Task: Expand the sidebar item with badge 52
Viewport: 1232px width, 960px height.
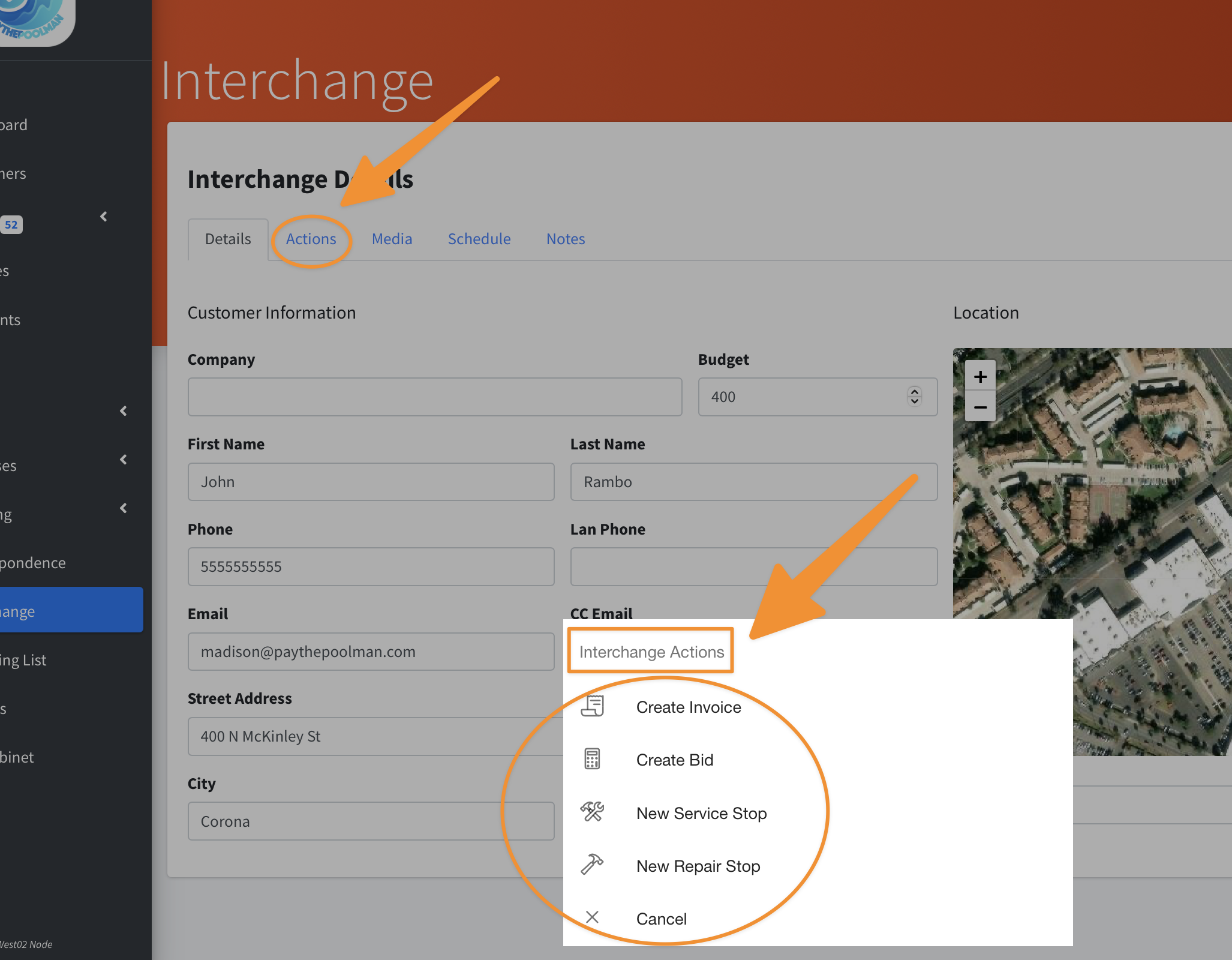Action: click(x=104, y=217)
